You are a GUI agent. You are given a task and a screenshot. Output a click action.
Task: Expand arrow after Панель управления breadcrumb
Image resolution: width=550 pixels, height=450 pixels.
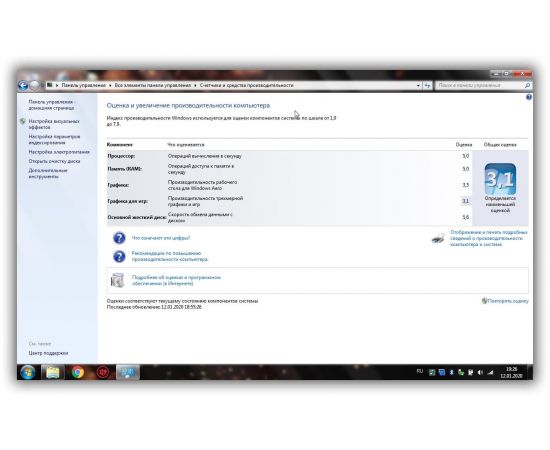click(x=110, y=85)
